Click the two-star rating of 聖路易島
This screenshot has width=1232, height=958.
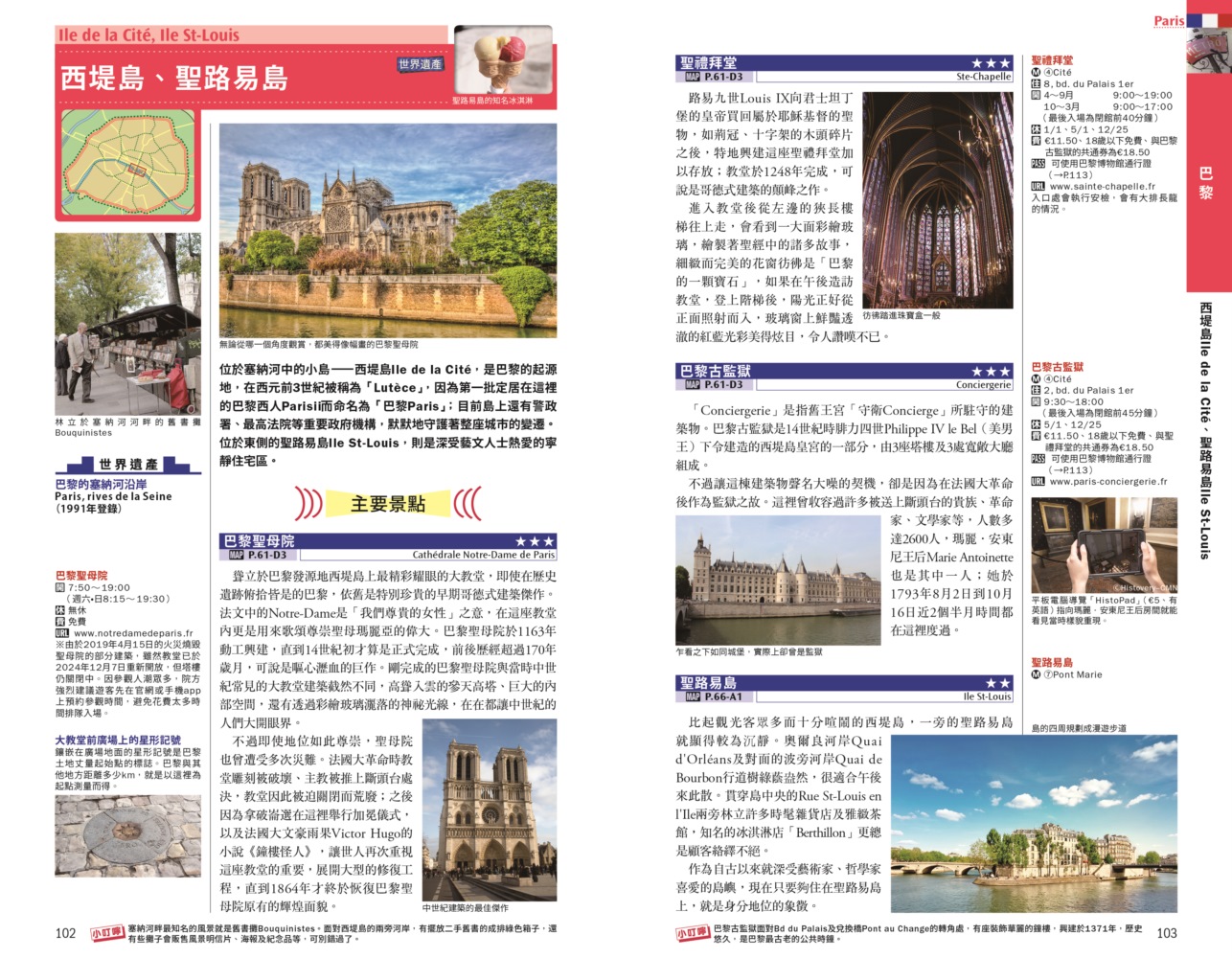998,683
